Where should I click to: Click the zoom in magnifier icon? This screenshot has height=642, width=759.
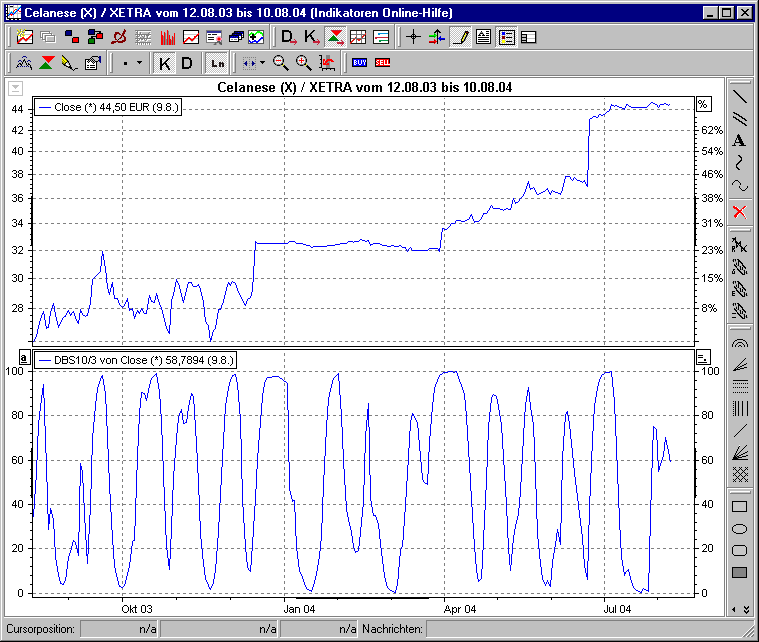pos(303,63)
